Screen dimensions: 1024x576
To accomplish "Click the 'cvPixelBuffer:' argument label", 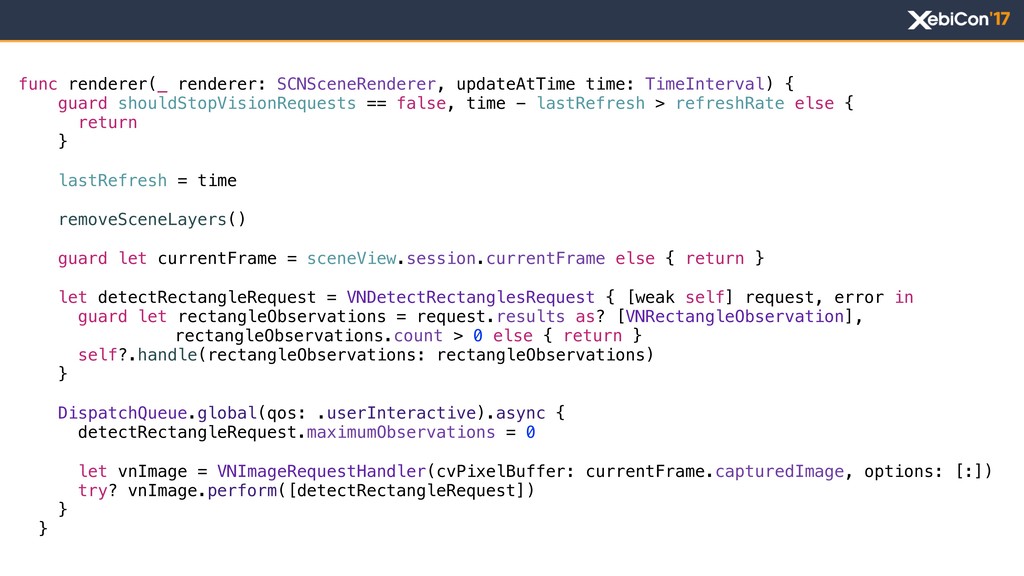I will point(505,472).
